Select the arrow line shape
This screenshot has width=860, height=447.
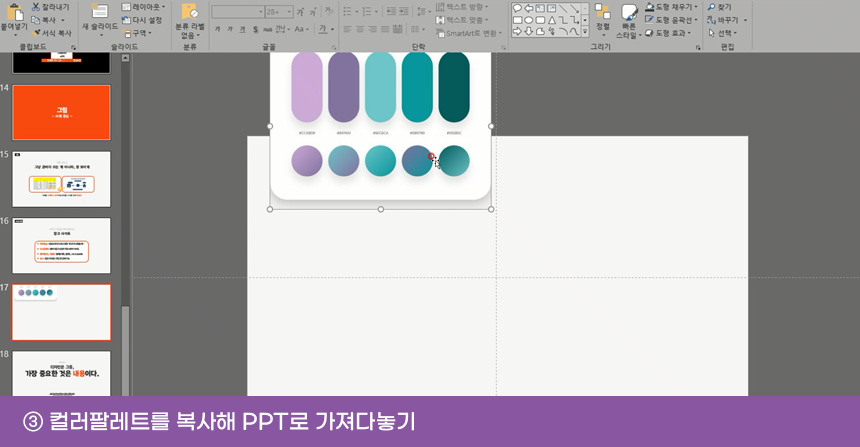574,8
